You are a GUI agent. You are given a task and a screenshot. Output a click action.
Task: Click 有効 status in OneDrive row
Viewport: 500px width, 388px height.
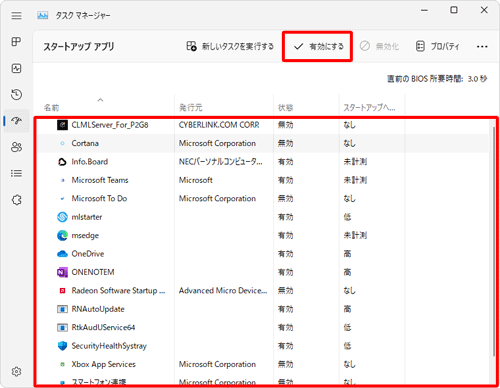pos(286,254)
